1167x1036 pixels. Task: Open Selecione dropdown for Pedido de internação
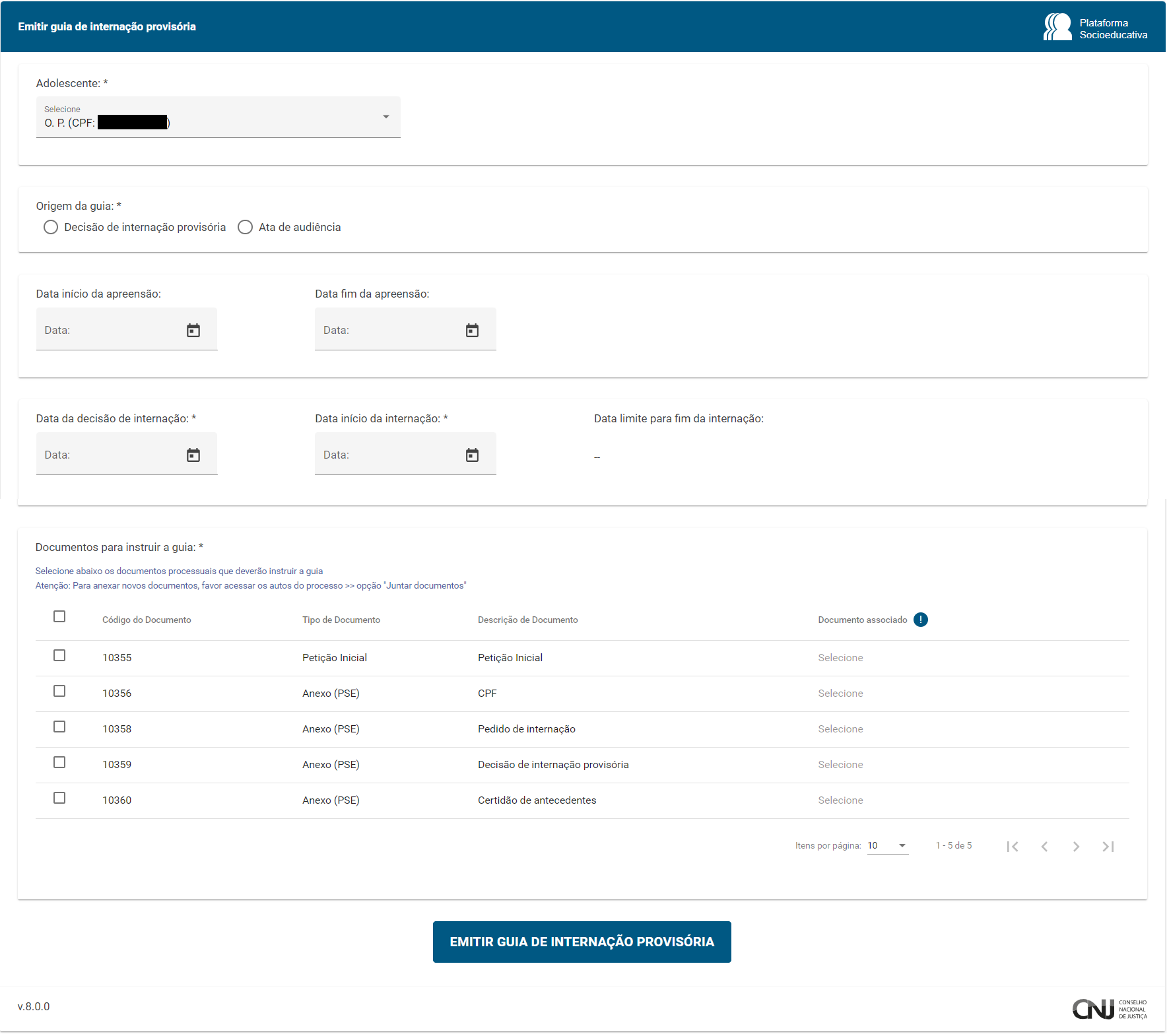coord(840,729)
